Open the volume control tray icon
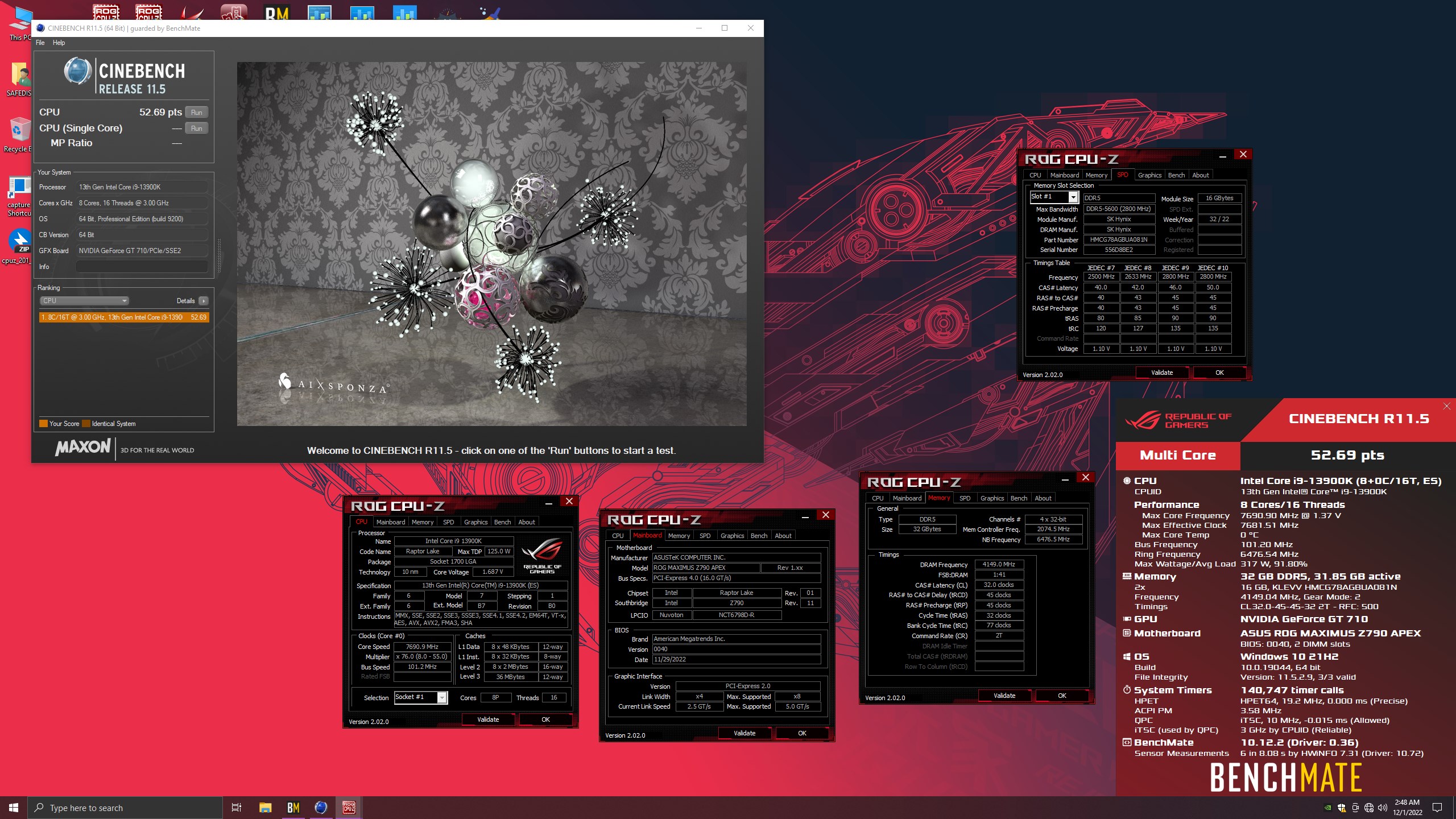The width and height of the screenshot is (1456, 819). click(x=1383, y=808)
